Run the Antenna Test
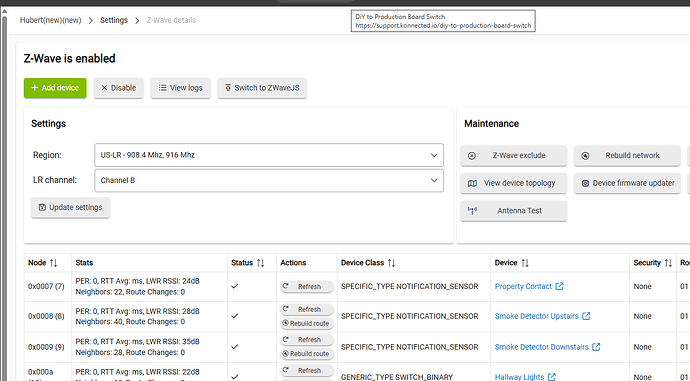690x381 pixels. pyautogui.click(x=514, y=211)
